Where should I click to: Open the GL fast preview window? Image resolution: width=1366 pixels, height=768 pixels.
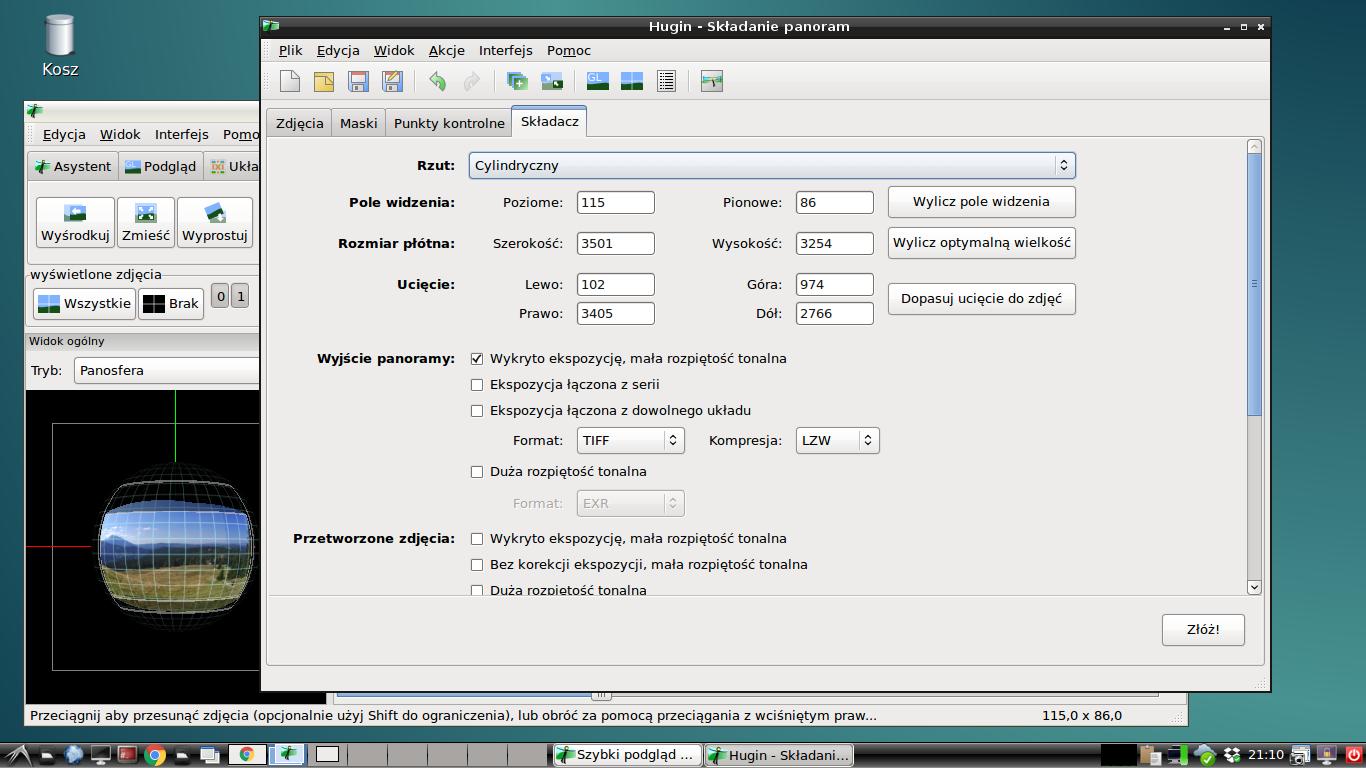tap(597, 82)
